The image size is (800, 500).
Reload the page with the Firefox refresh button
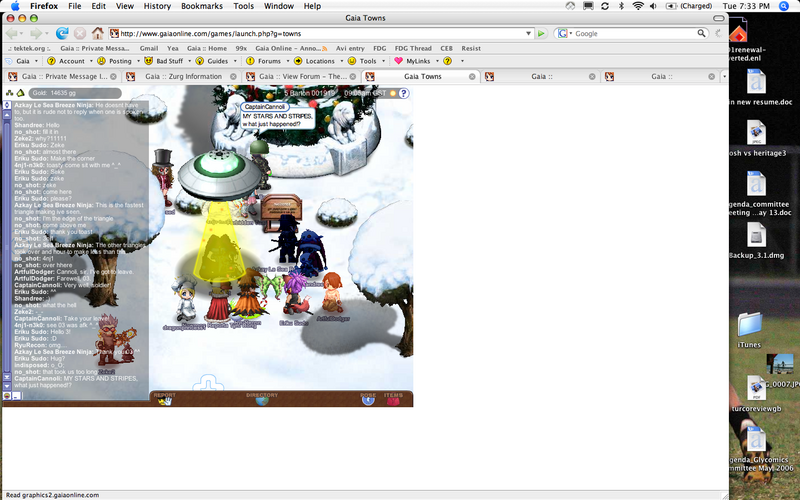pos(62,34)
